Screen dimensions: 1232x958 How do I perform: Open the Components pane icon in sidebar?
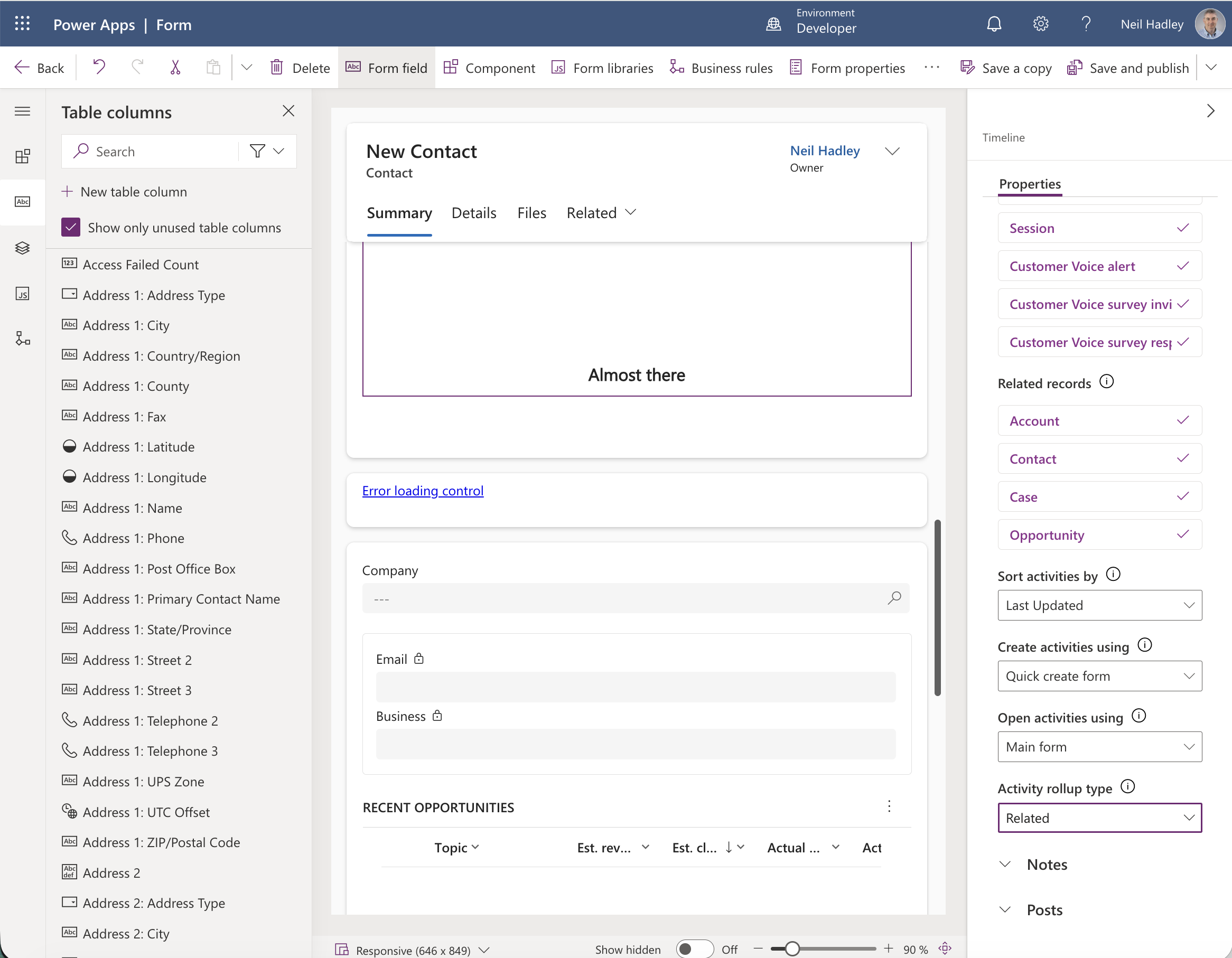[x=23, y=156]
